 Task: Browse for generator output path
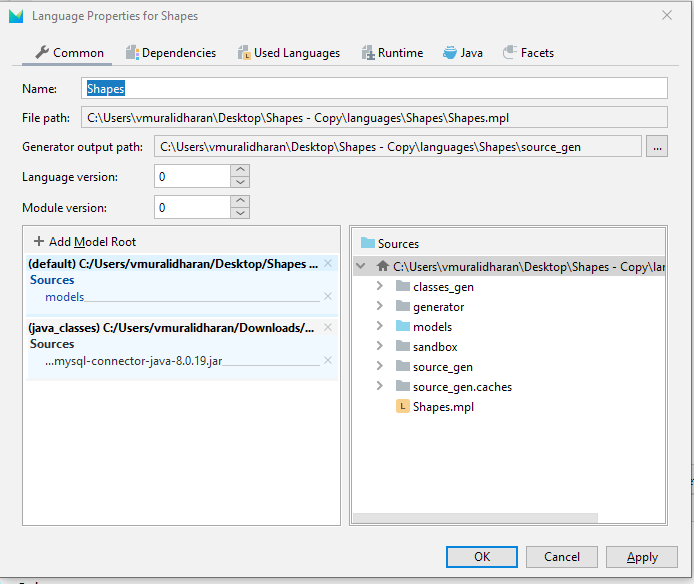click(657, 147)
